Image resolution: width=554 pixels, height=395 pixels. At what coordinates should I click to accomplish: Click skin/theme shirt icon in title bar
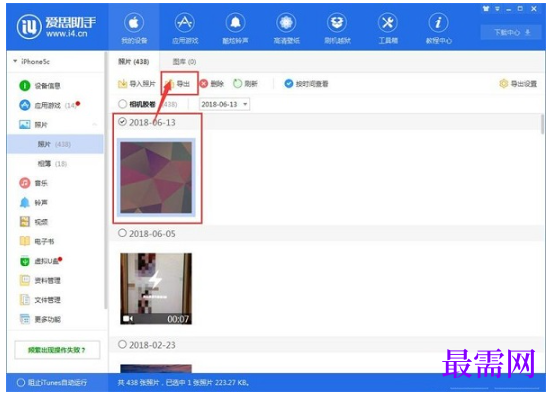point(486,9)
